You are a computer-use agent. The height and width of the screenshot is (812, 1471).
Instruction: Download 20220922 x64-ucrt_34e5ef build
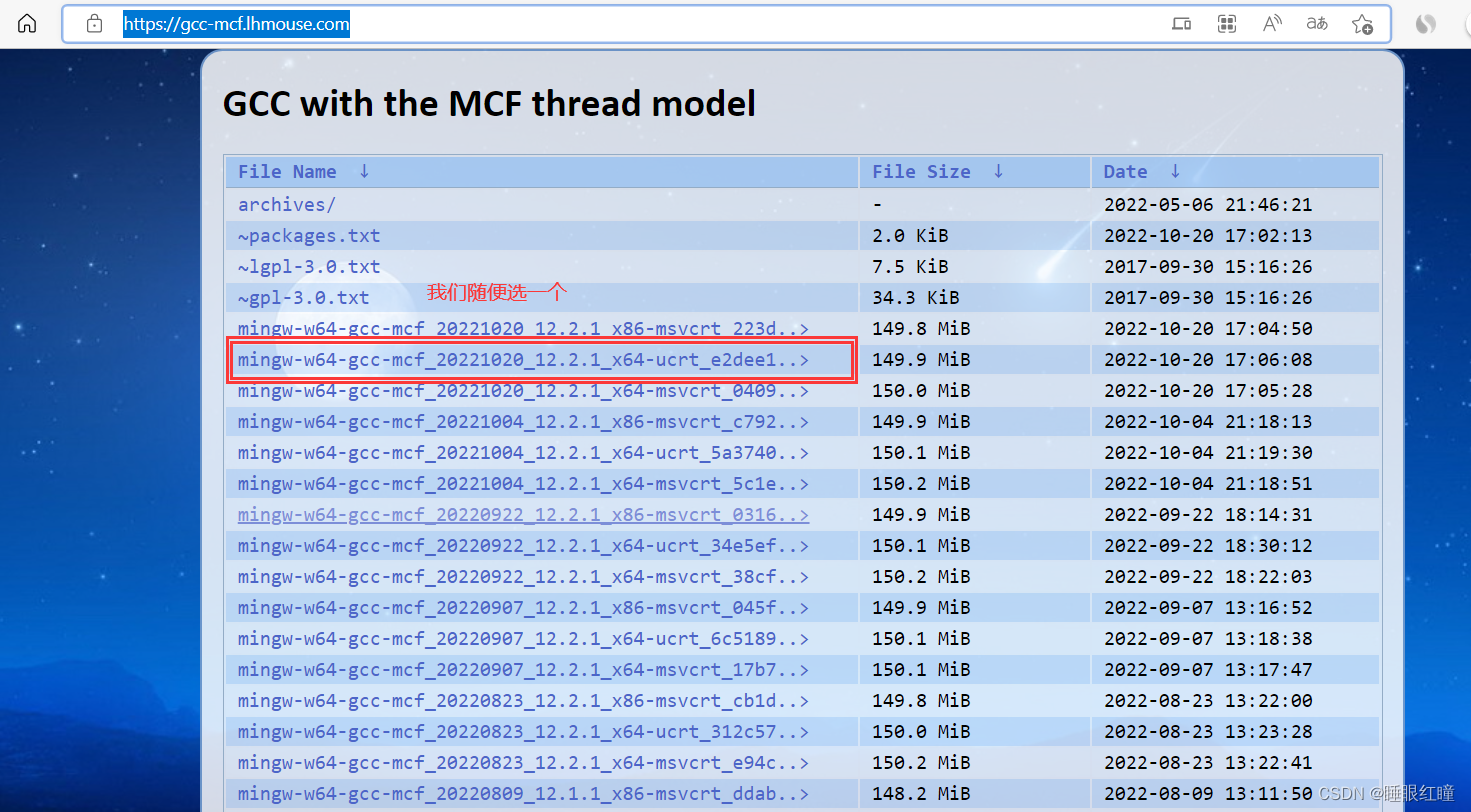[x=523, y=545]
